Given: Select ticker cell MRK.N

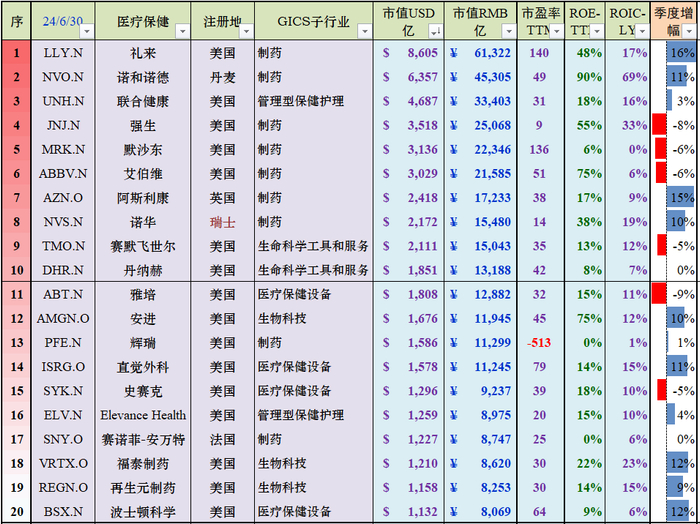Looking at the screenshot, I should coord(63,149).
